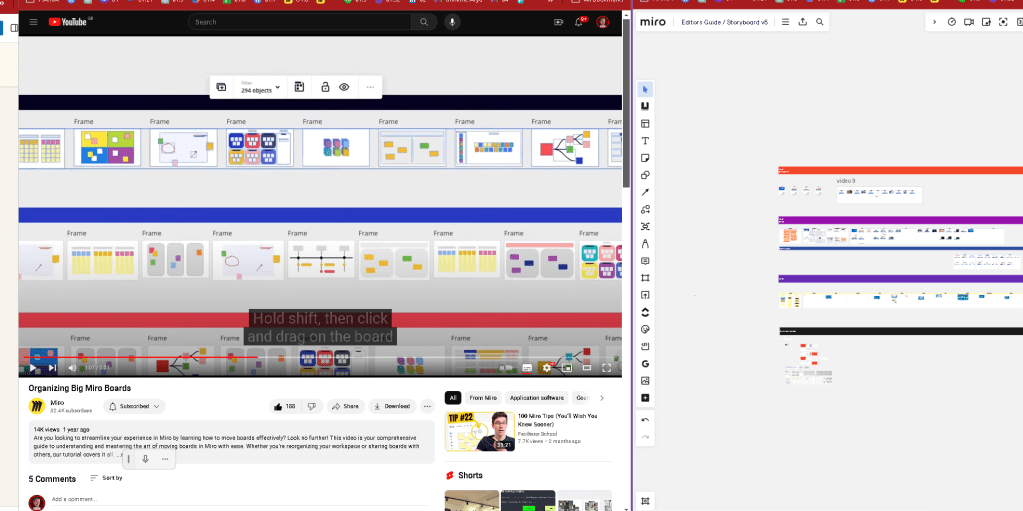Select the cursor tool in Miro toolbar

645,89
